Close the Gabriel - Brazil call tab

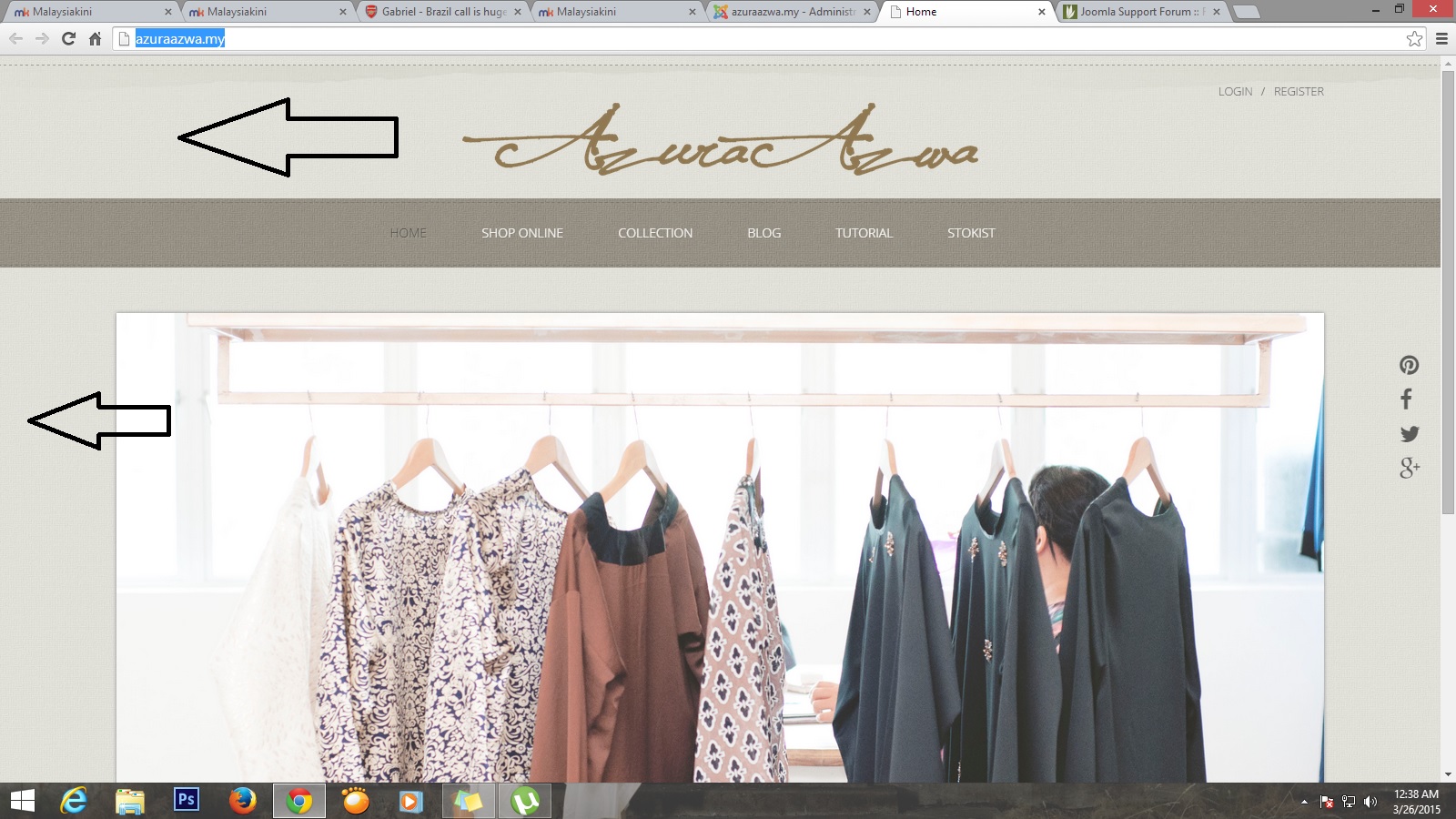(x=518, y=12)
